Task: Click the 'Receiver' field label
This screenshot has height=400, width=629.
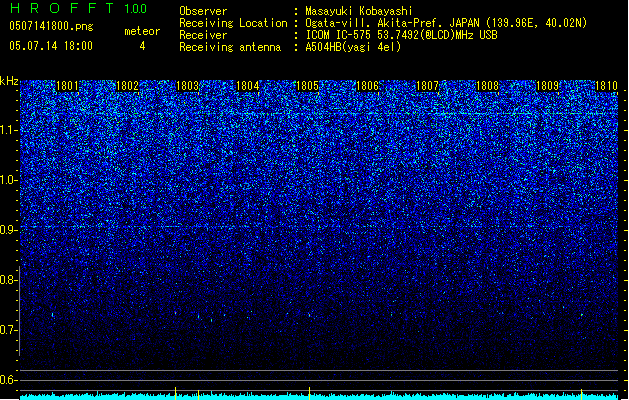Action: click(203, 35)
